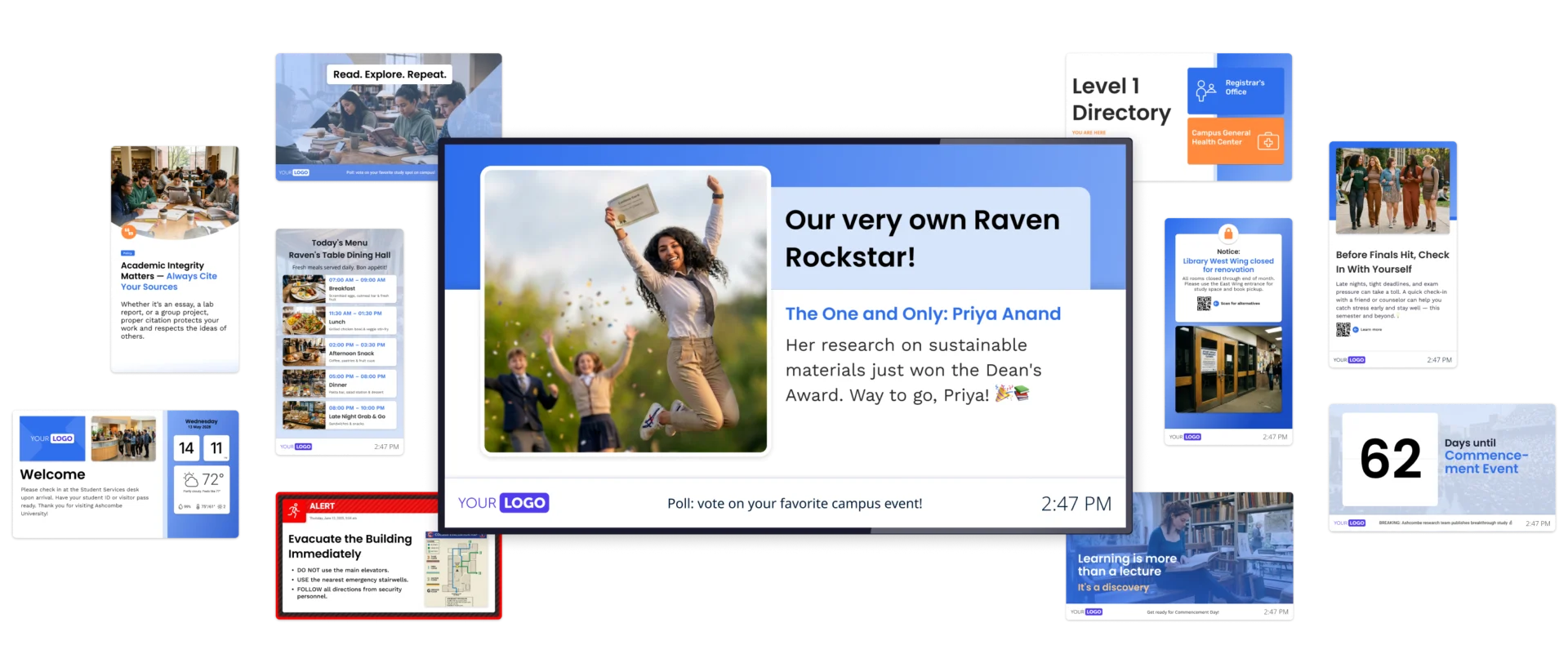Click the 'Read. Explore. Repeat.' label

390,74
